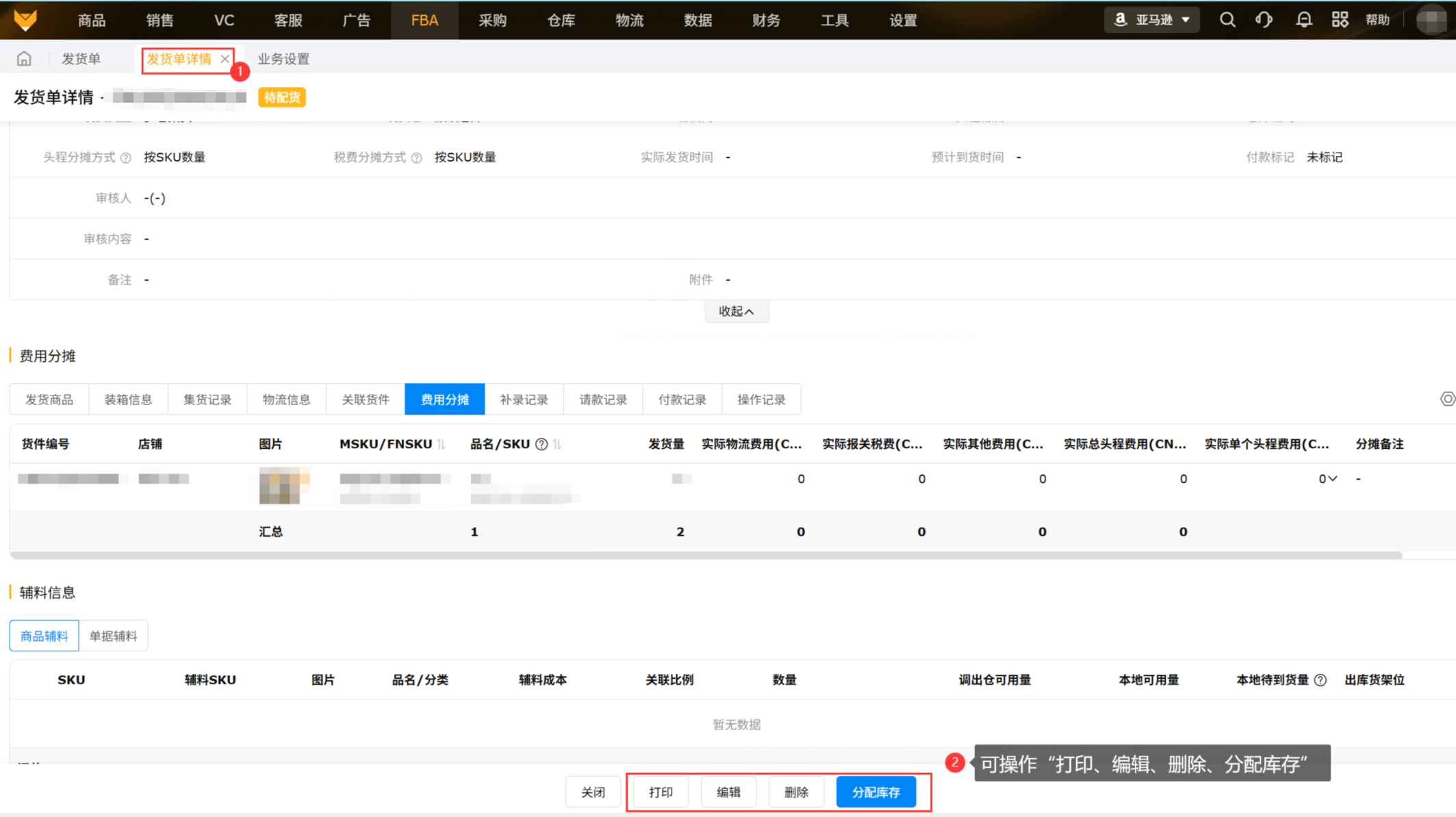Open the notifications bell icon
The width and height of the screenshot is (1456, 817).
point(1303,20)
